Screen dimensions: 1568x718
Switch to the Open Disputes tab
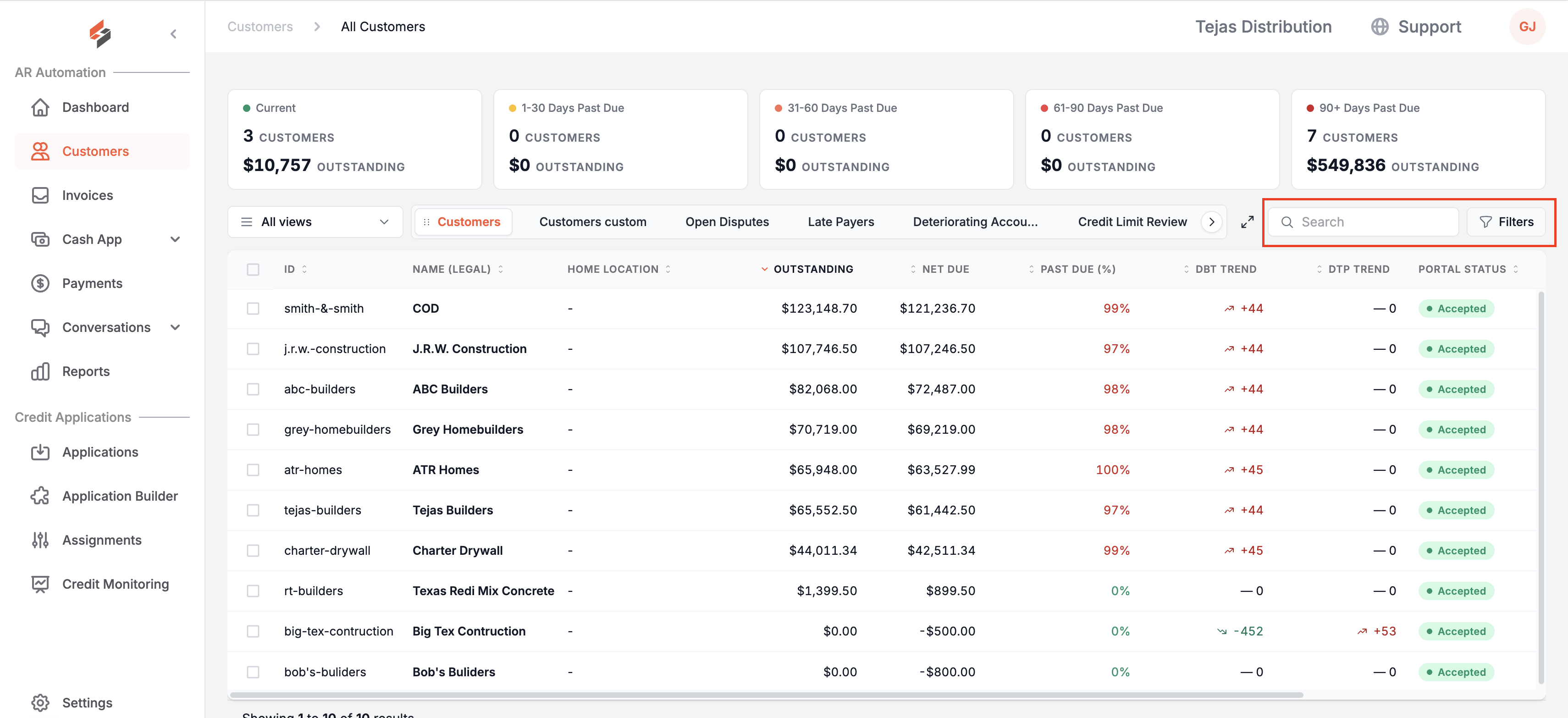point(727,222)
